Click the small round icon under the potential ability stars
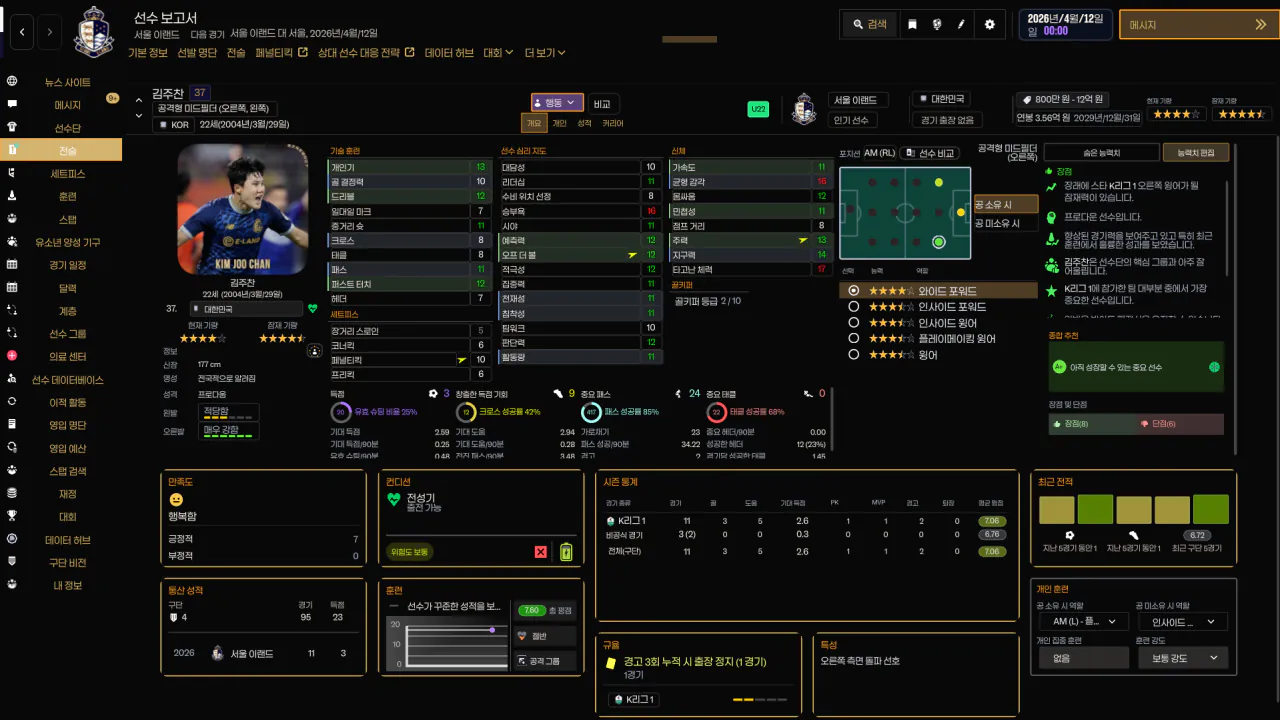The width and height of the screenshot is (1280, 720). click(315, 351)
